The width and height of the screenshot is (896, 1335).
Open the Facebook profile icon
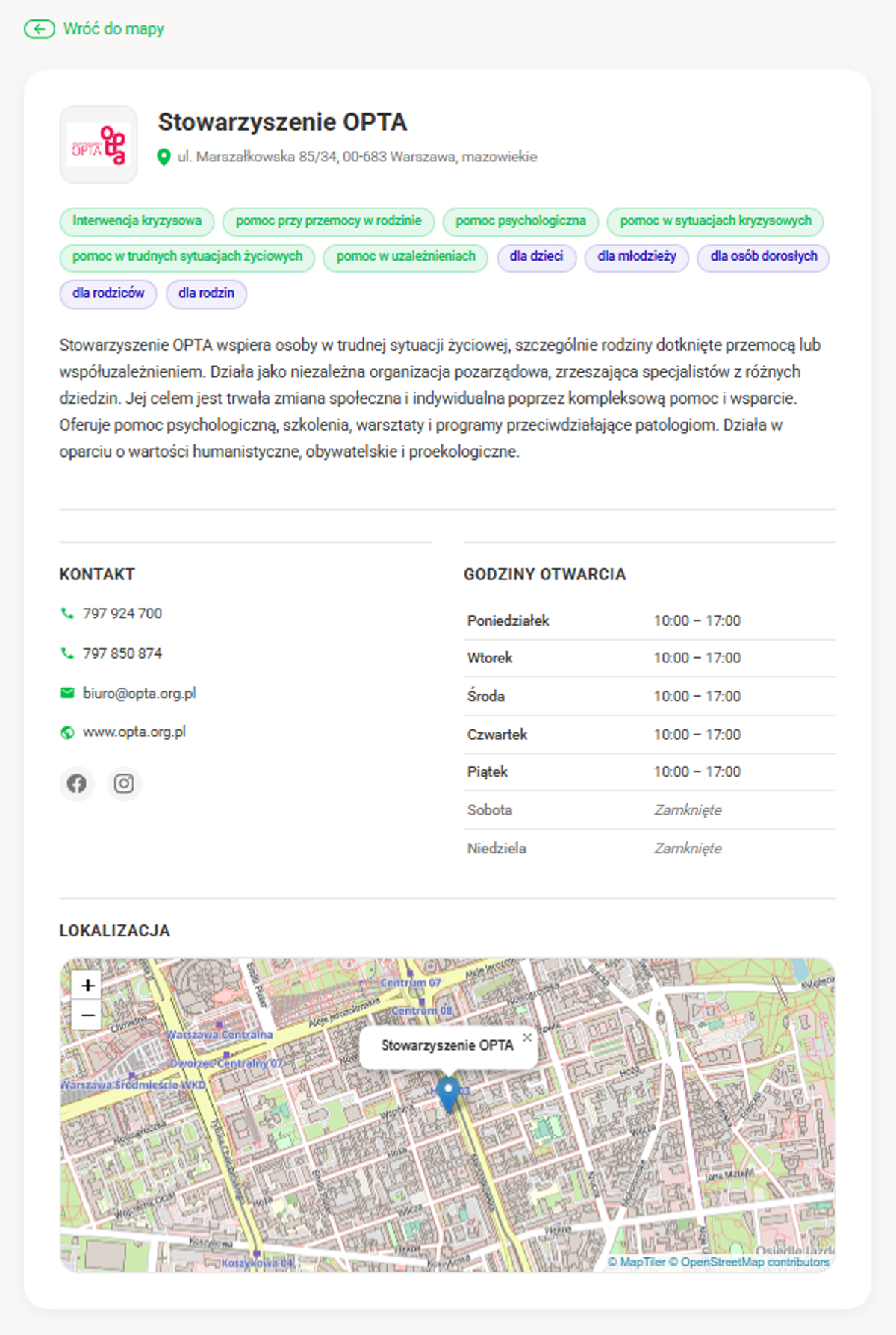pyautogui.click(x=77, y=783)
